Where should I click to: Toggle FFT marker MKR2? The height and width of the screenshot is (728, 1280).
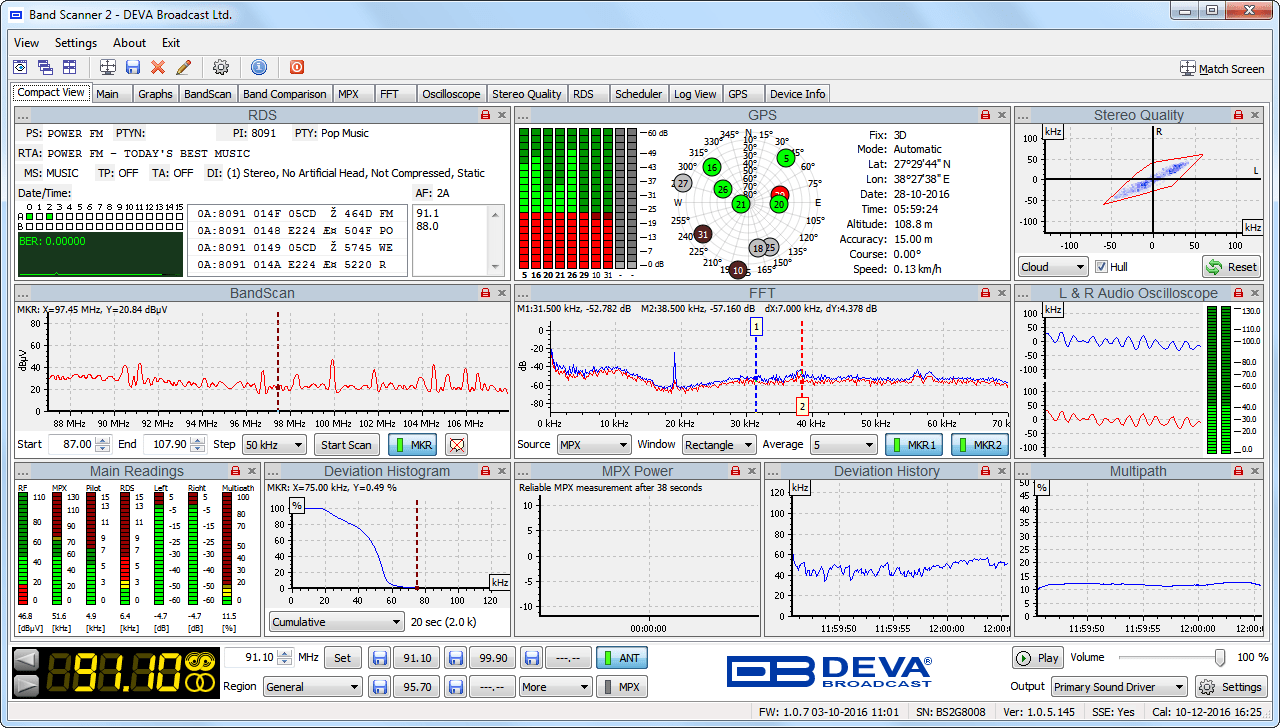point(979,445)
